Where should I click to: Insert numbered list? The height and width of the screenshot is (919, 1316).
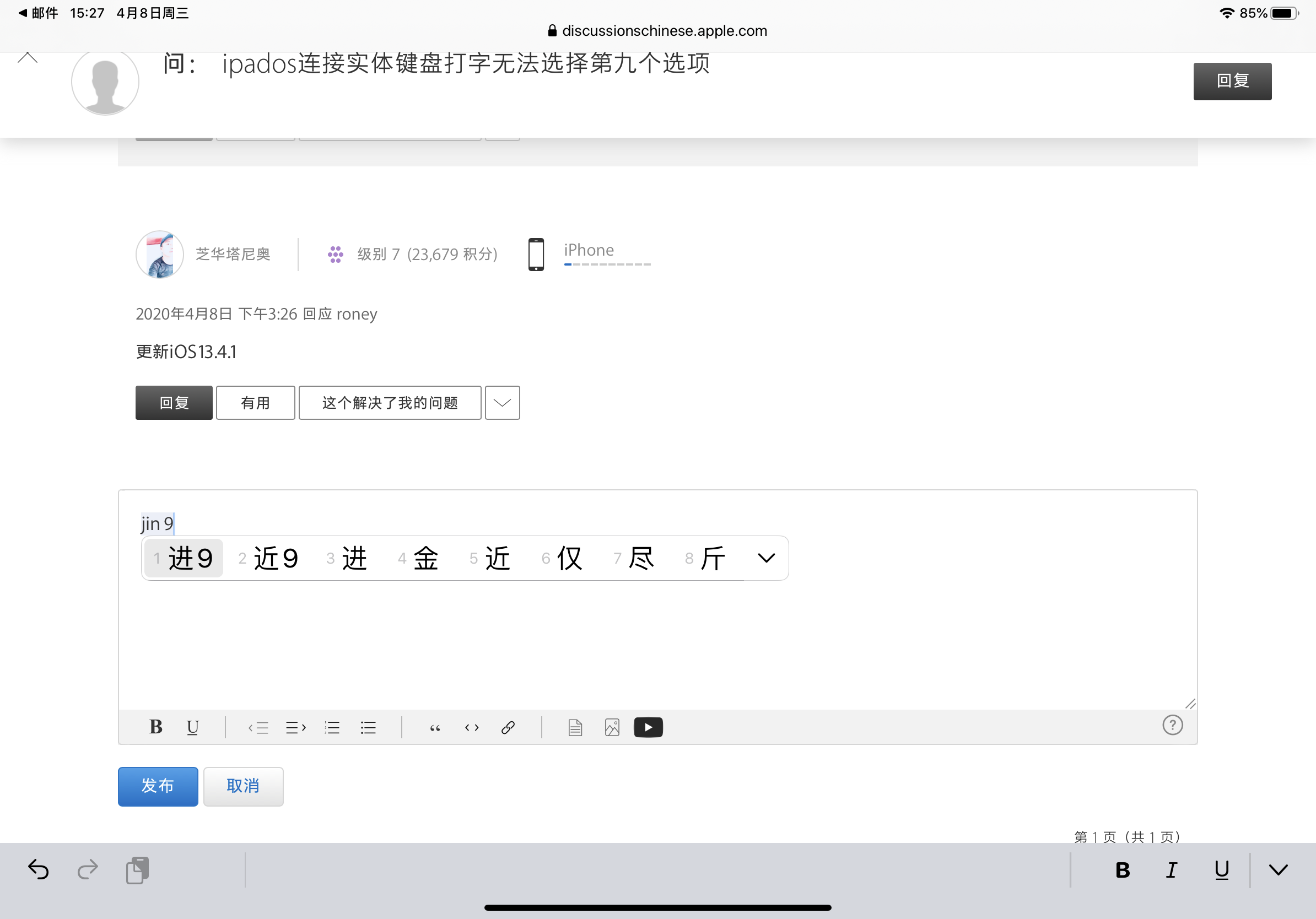(332, 728)
